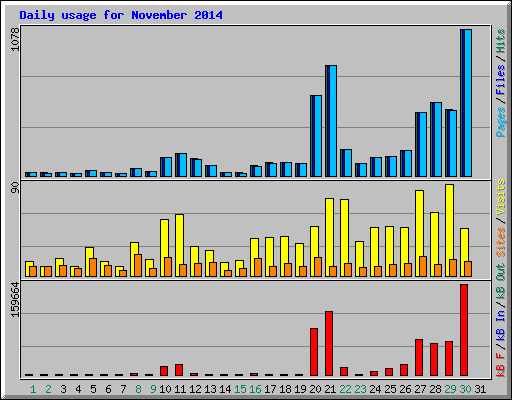Click day 27's red kB bar
512x400 pixels.
click(x=419, y=358)
